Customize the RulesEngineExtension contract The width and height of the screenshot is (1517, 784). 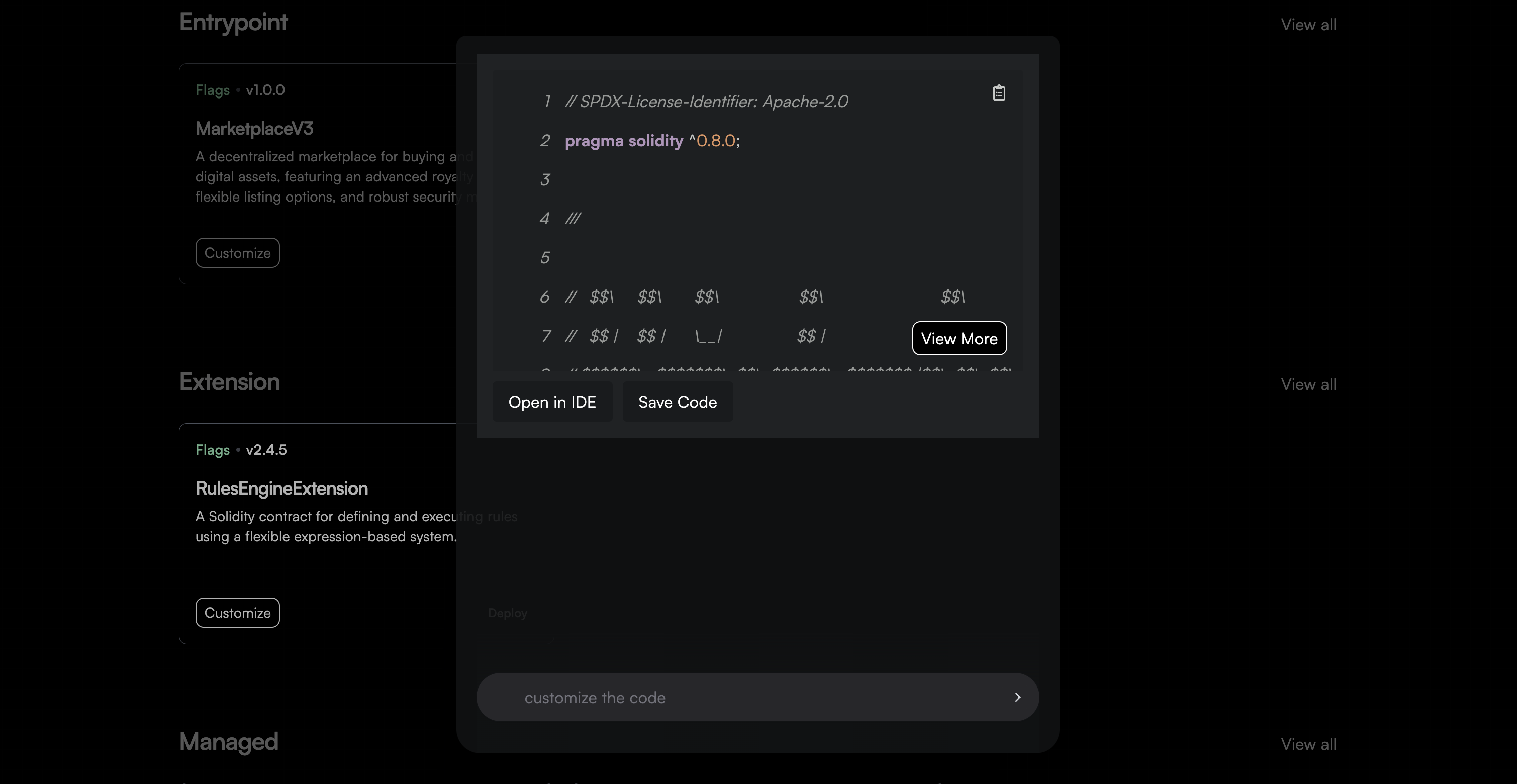pos(237,613)
